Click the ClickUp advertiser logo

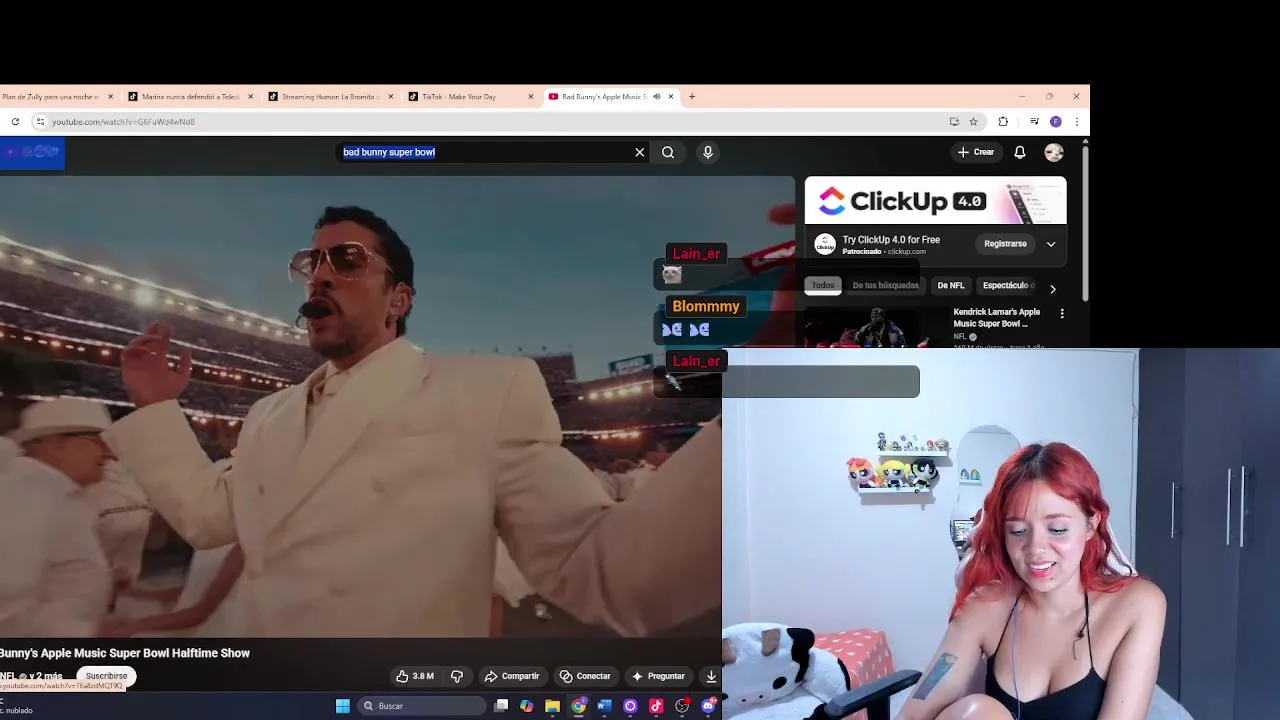[825, 244]
